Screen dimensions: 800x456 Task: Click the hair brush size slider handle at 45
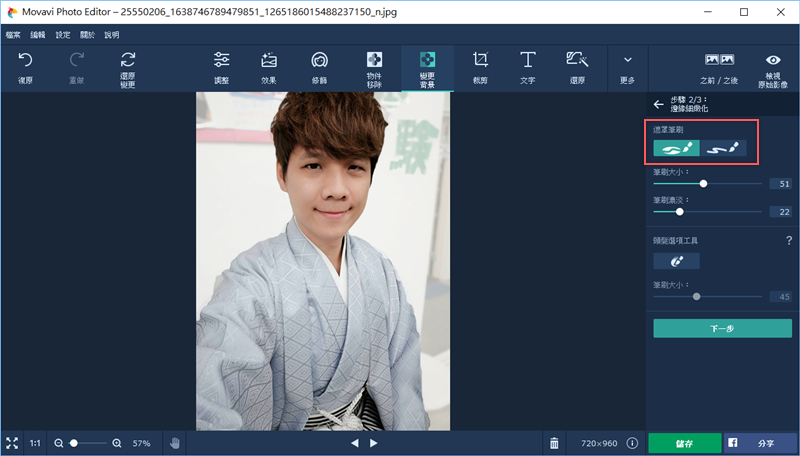(x=696, y=296)
